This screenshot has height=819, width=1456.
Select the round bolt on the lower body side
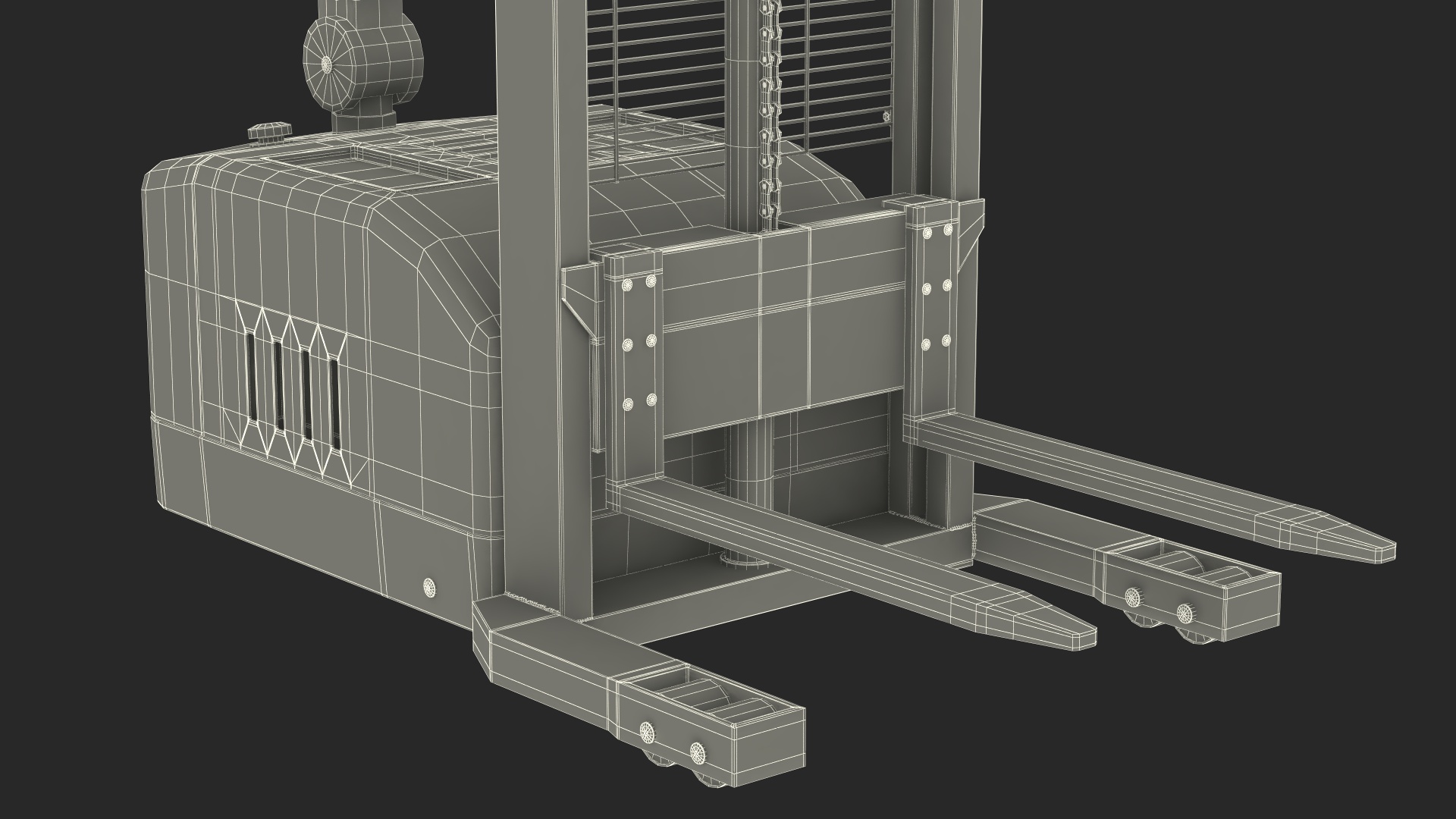429,588
